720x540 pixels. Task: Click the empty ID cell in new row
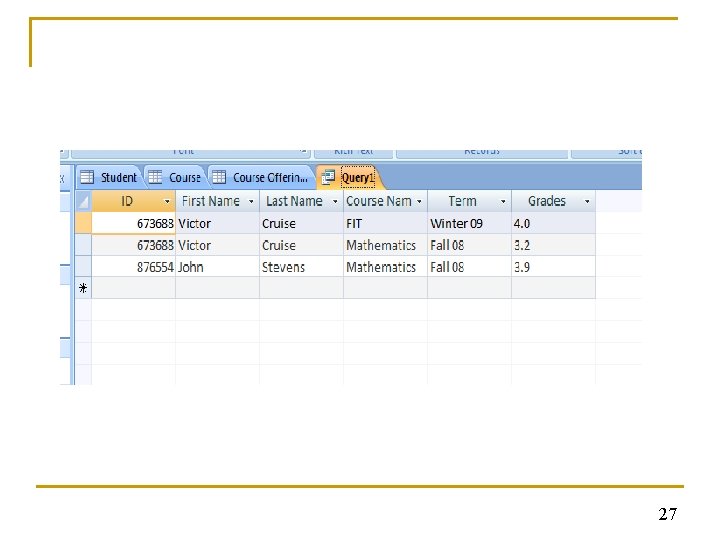(x=133, y=288)
